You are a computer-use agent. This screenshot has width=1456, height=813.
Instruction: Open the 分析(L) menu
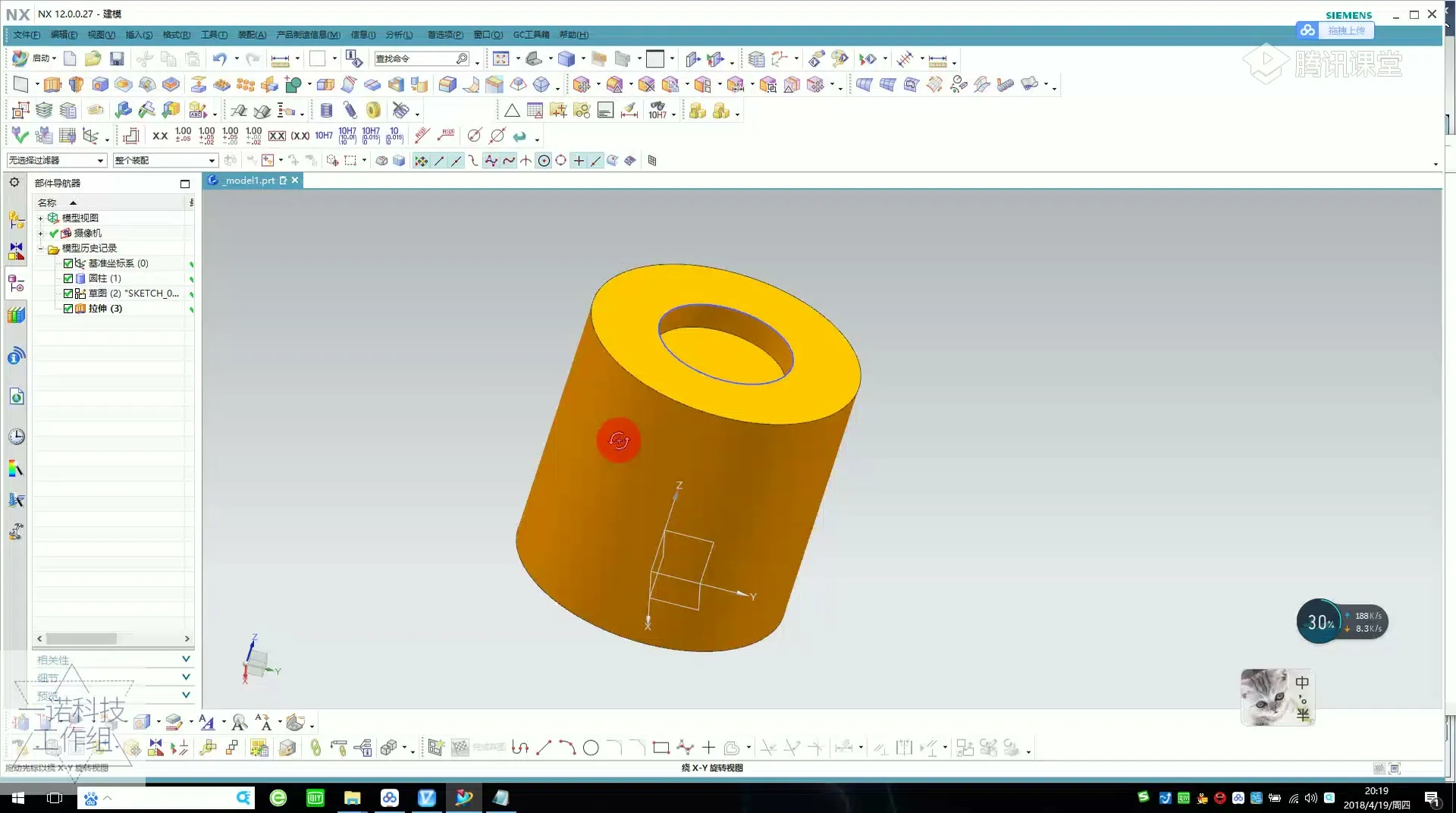(x=399, y=35)
